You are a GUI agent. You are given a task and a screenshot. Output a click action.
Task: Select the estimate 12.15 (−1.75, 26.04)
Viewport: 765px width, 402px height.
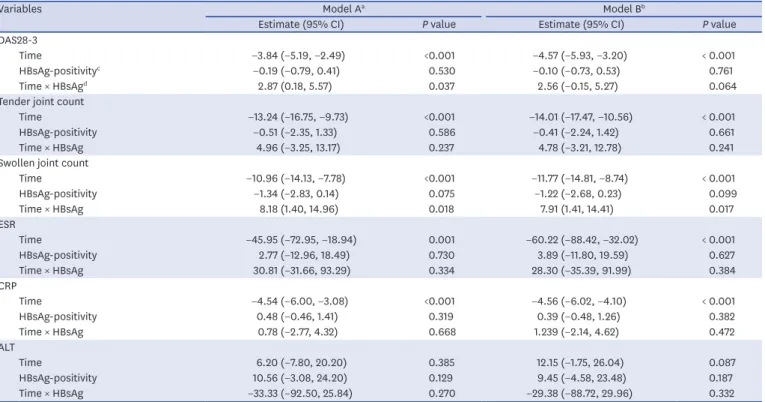tap(580, 362)
